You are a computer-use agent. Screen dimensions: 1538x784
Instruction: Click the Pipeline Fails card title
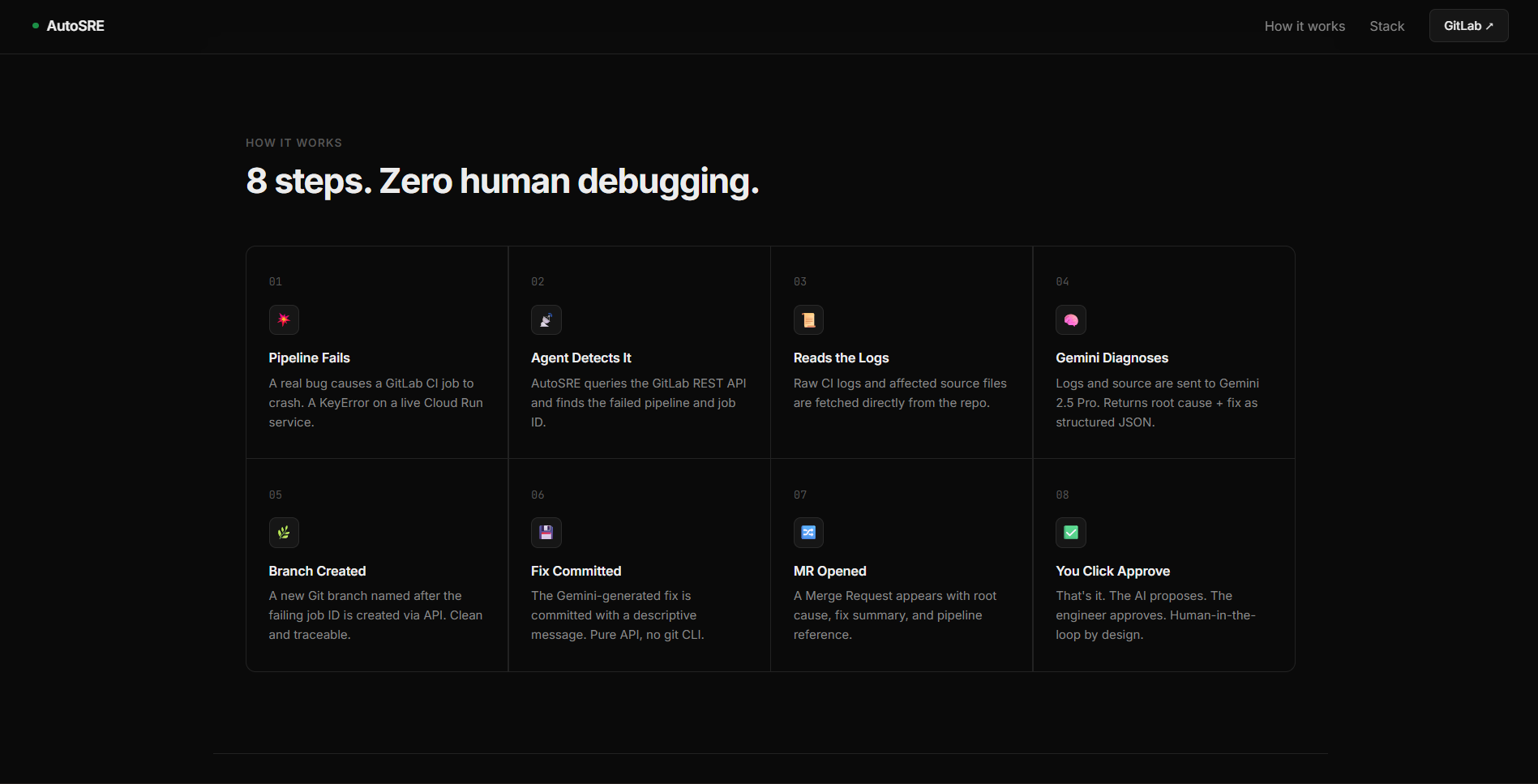(309, 358)
